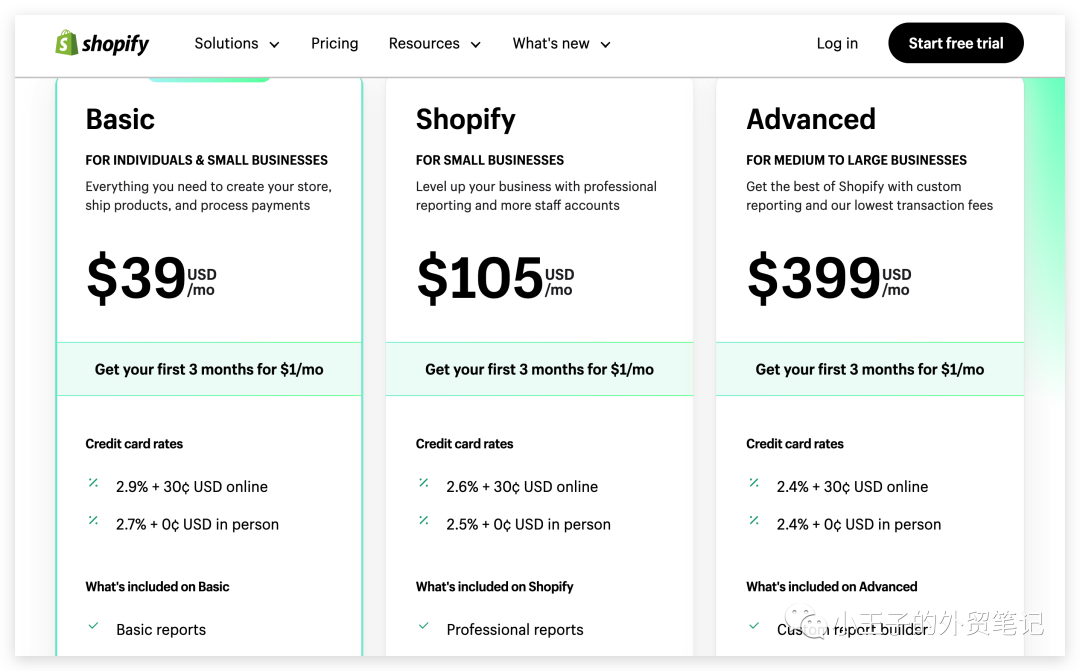Click the Advanced plan $1/mo promo banner
Screen dimensions: 1080x671
coord(869,369)
